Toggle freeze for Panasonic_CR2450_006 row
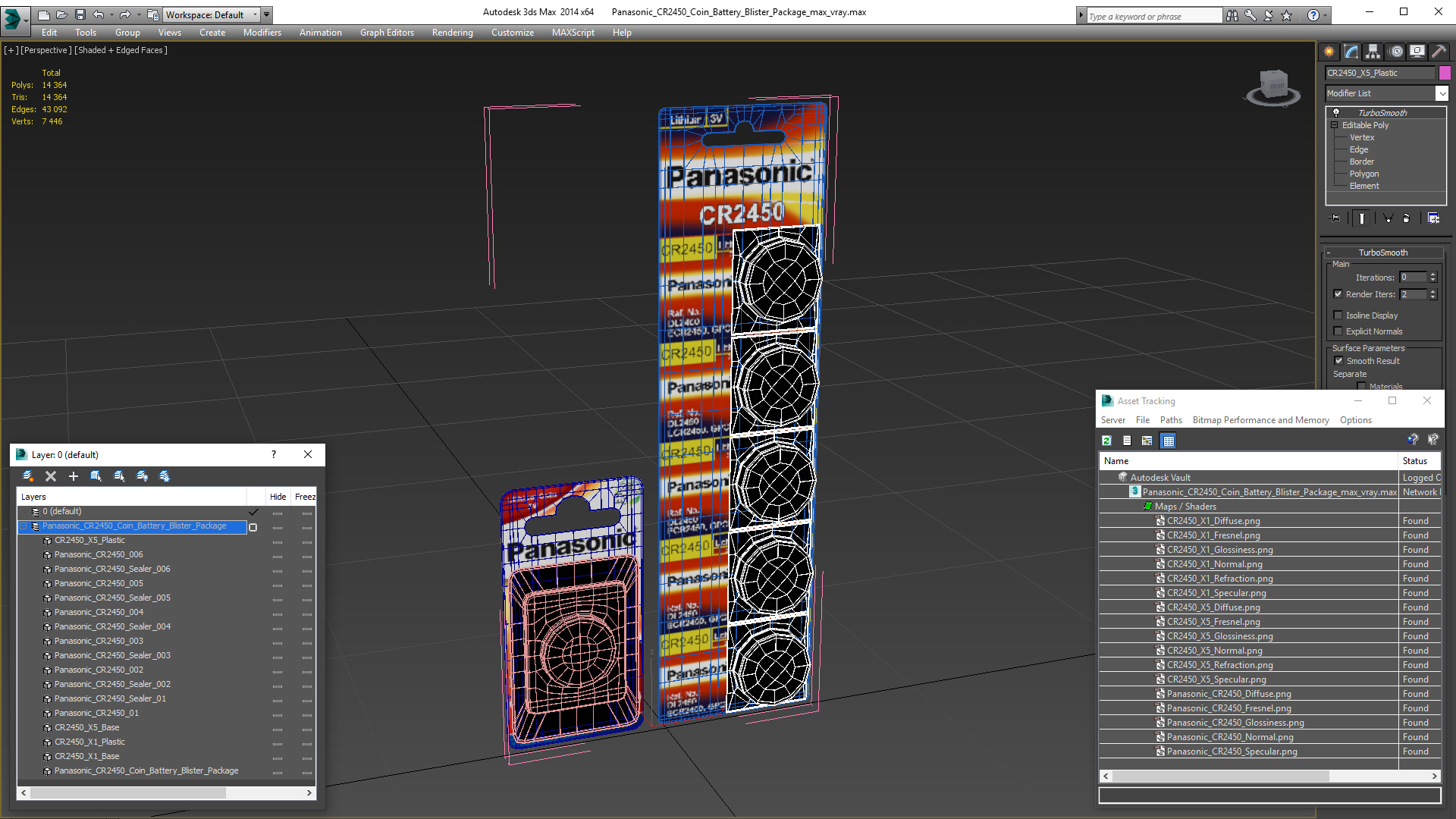 pyautogui.click(x=306, y=556)
